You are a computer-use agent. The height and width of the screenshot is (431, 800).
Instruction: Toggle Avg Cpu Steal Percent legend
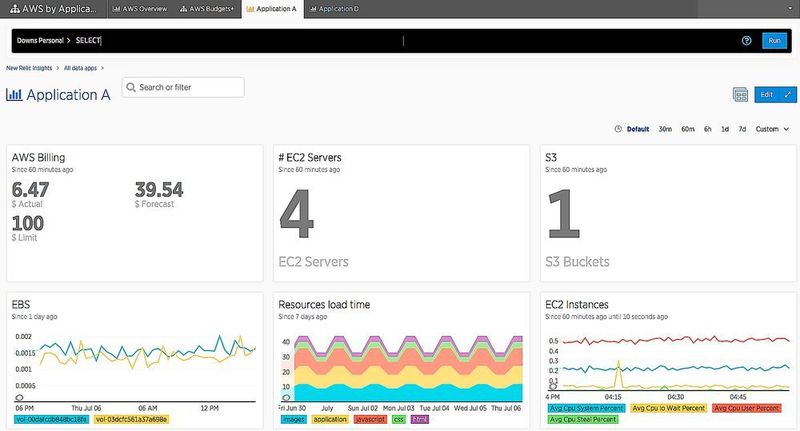tap(583, 419)
